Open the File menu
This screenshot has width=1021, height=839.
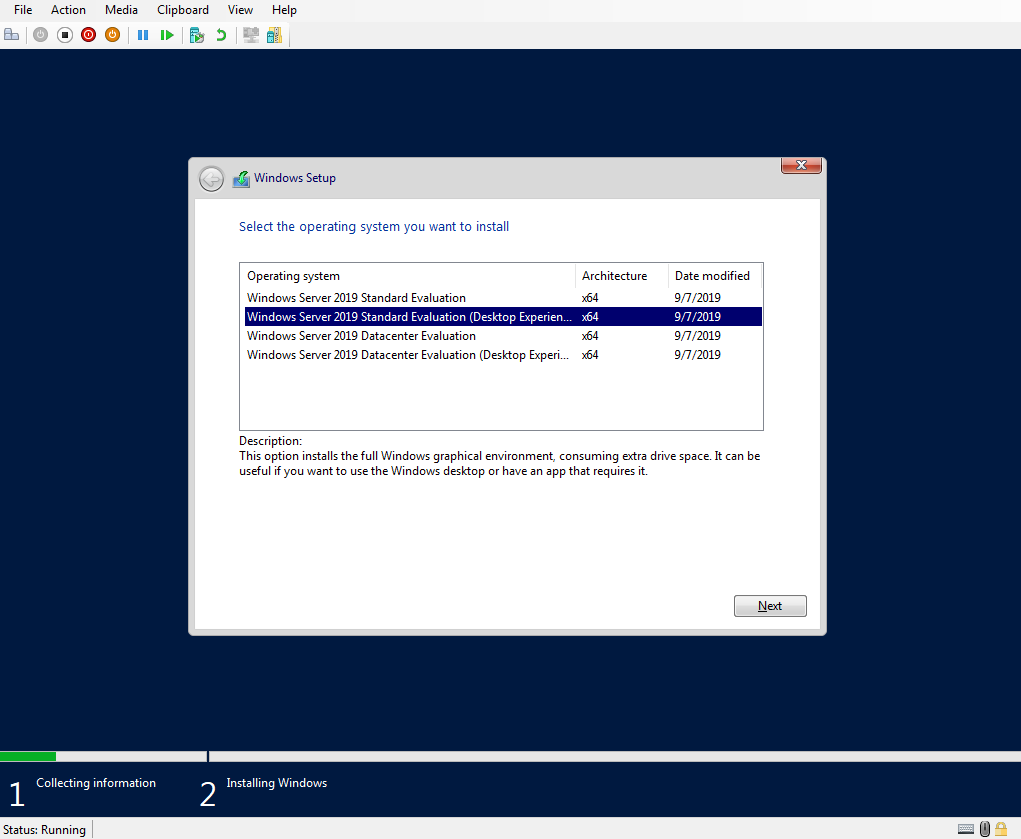click(x=23, y=10)
